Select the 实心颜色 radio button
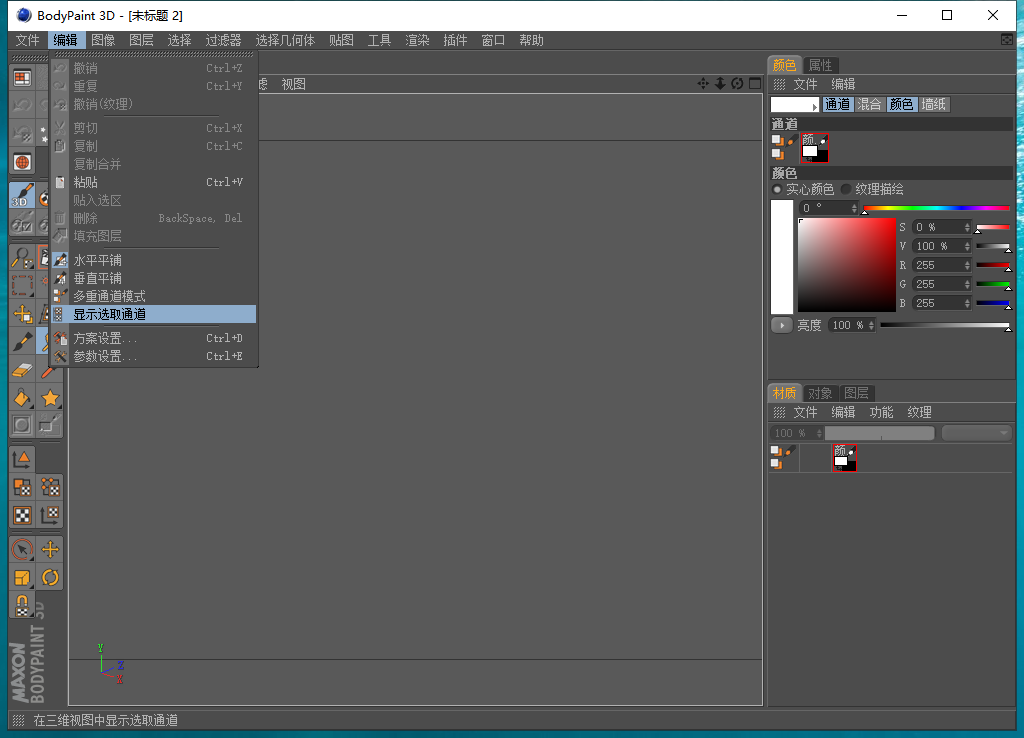Image resolution: width=1024 pixels, height=738 pixels. pos(777,189)
